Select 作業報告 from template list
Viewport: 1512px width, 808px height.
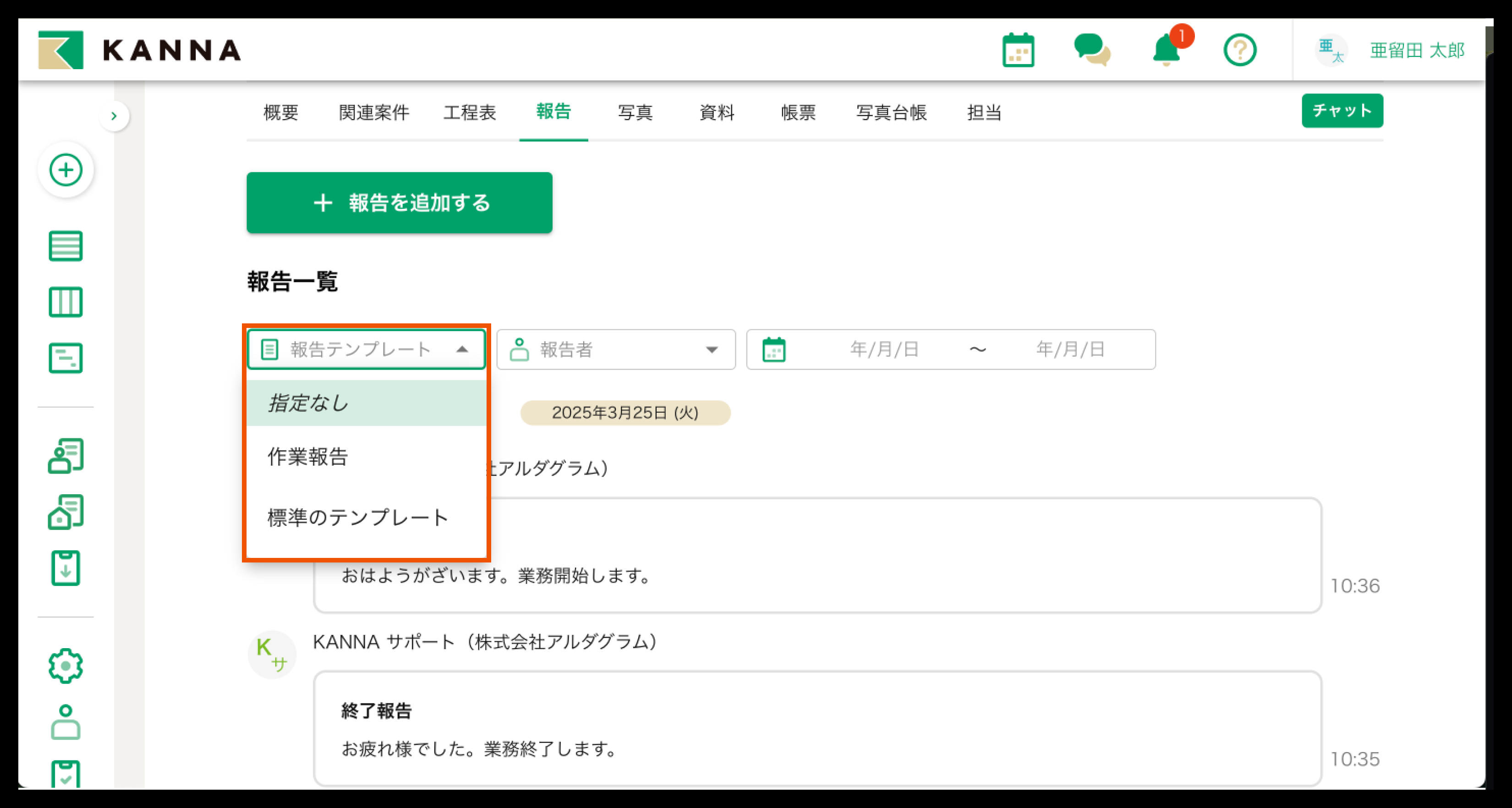[307, 457]
